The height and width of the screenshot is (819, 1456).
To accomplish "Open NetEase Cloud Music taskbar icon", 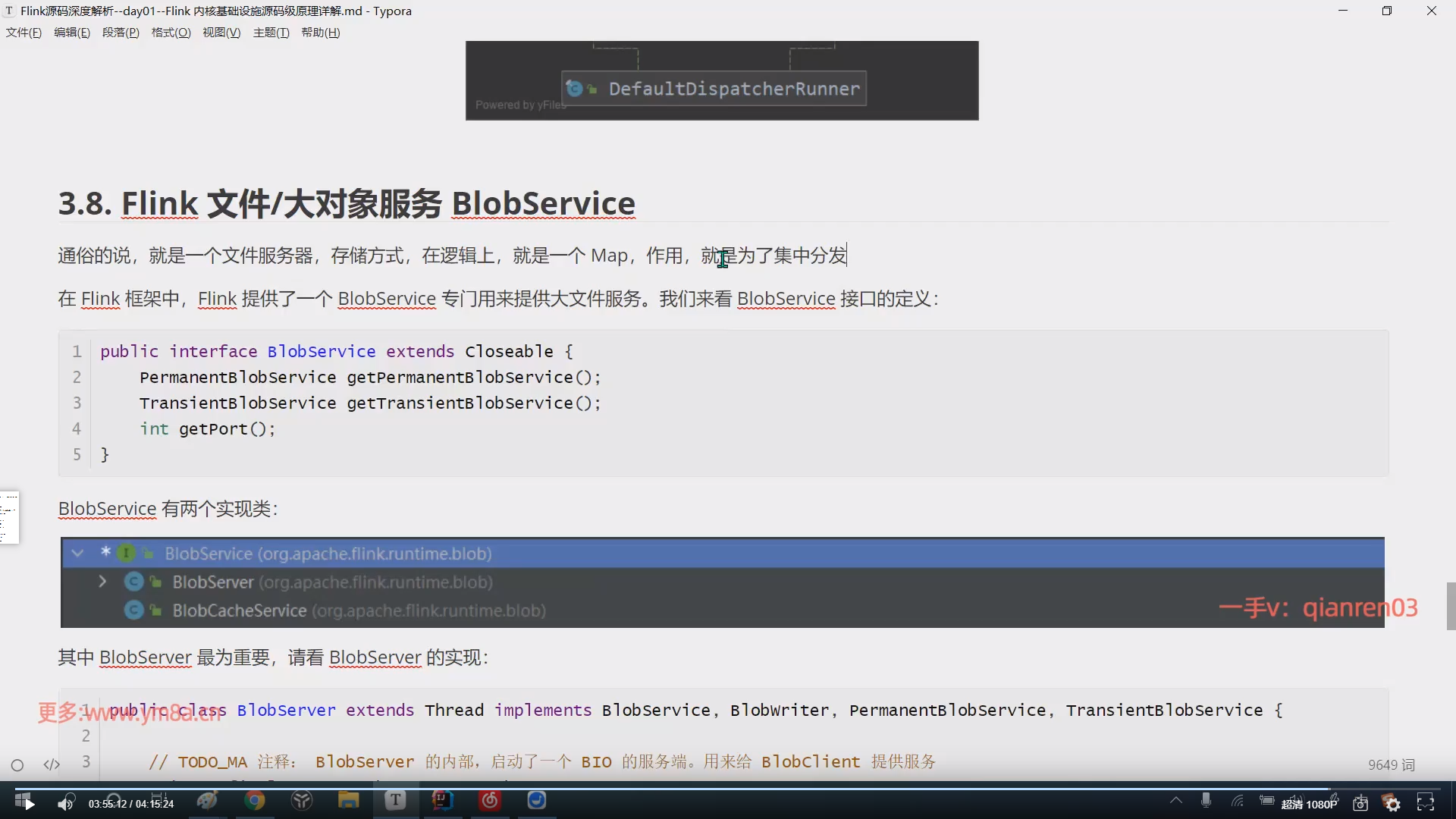I will click(x=490, y=801).
